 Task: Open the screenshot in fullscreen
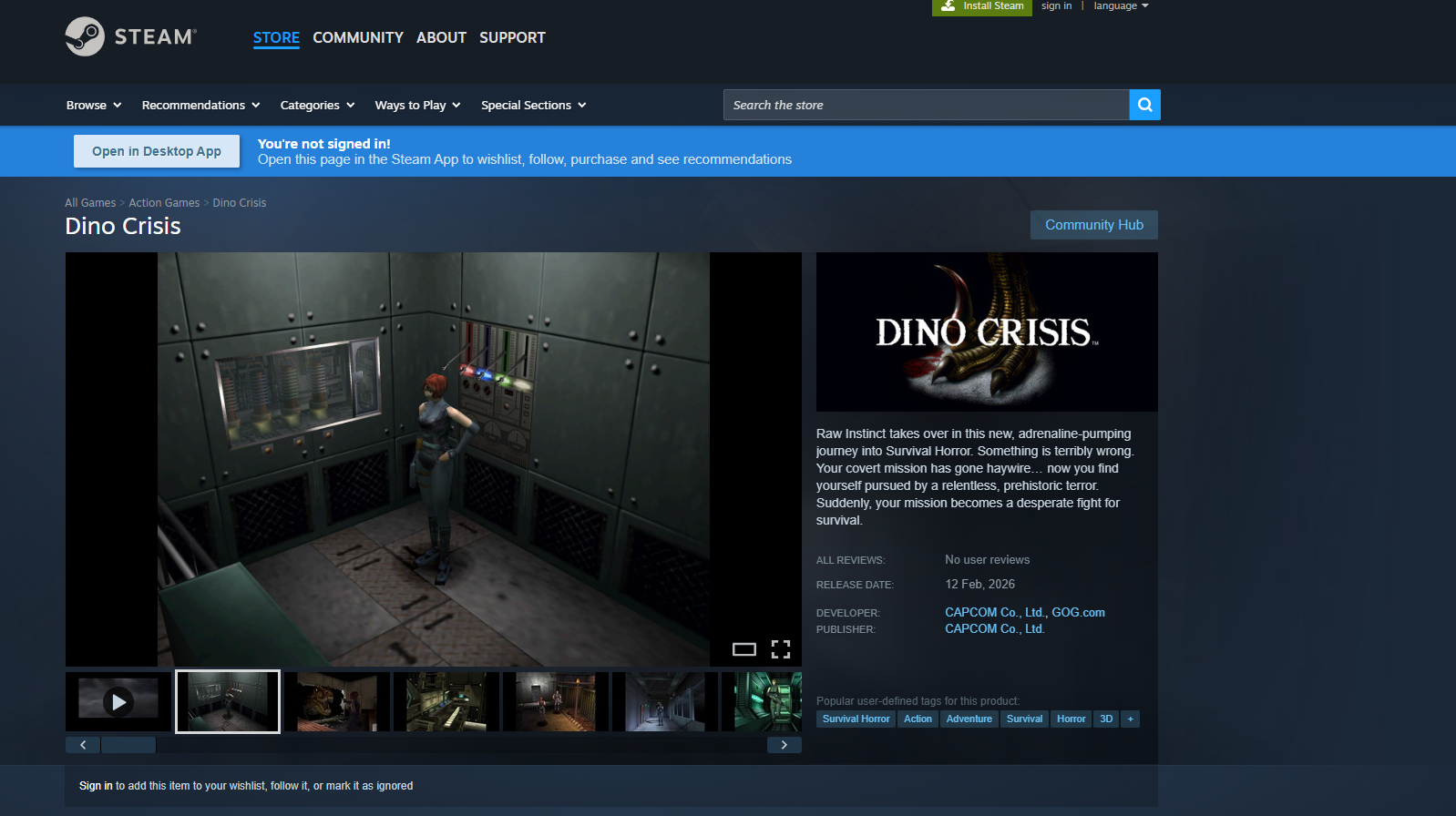click(781, 649)
